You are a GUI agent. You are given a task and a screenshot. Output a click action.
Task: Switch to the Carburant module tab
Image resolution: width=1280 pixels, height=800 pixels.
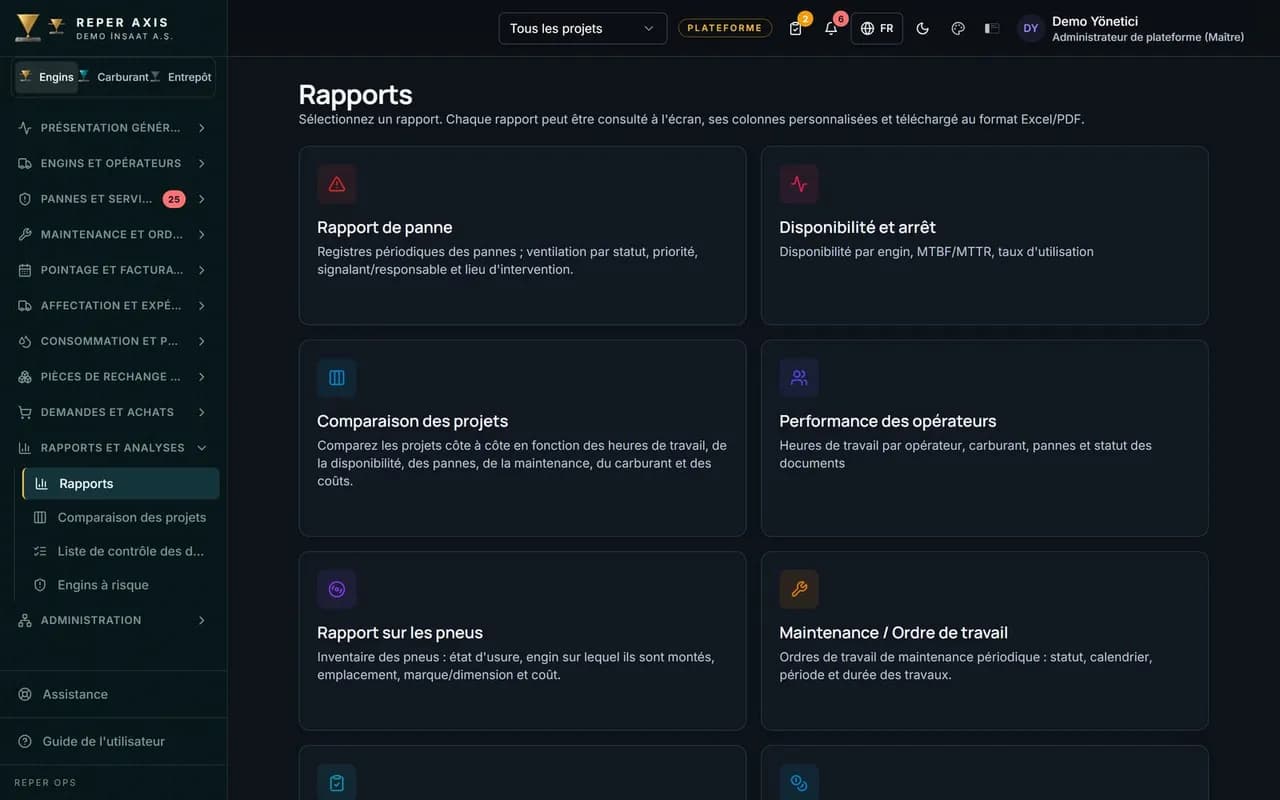click(x=114, y=77)
